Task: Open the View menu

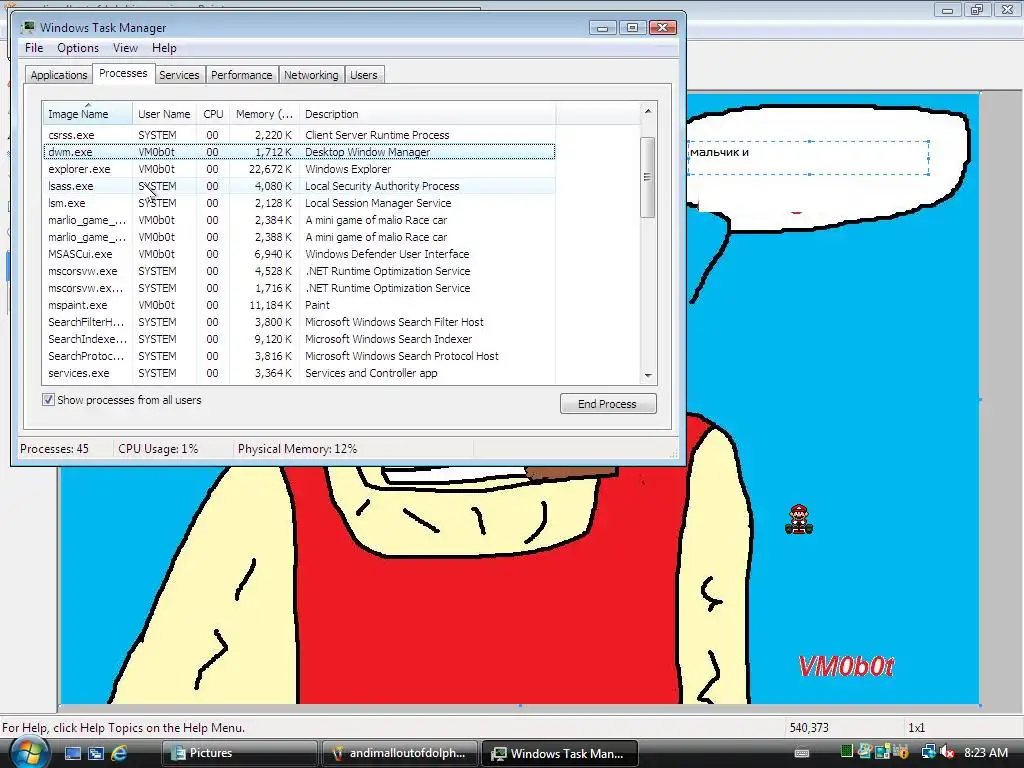Action: [x=125, y=48]
